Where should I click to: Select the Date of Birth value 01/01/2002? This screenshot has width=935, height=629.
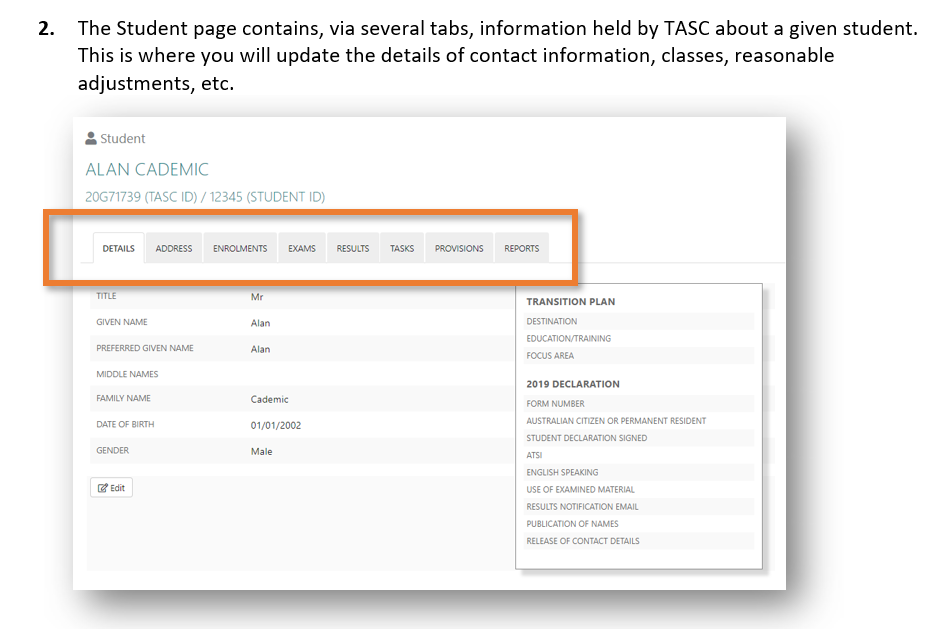point(276,425)
